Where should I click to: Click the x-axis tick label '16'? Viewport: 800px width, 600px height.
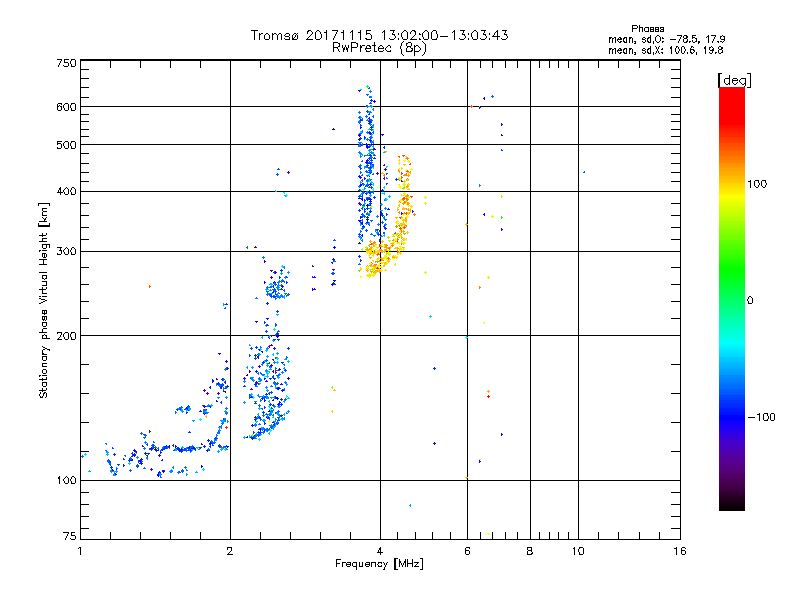tap(680, 551)
